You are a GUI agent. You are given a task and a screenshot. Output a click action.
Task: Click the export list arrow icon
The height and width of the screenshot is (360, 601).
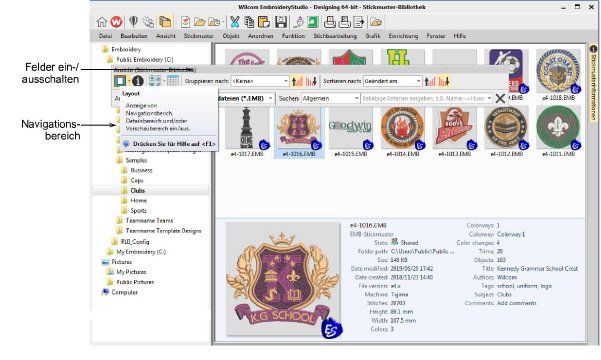click(x=358, y=22)
